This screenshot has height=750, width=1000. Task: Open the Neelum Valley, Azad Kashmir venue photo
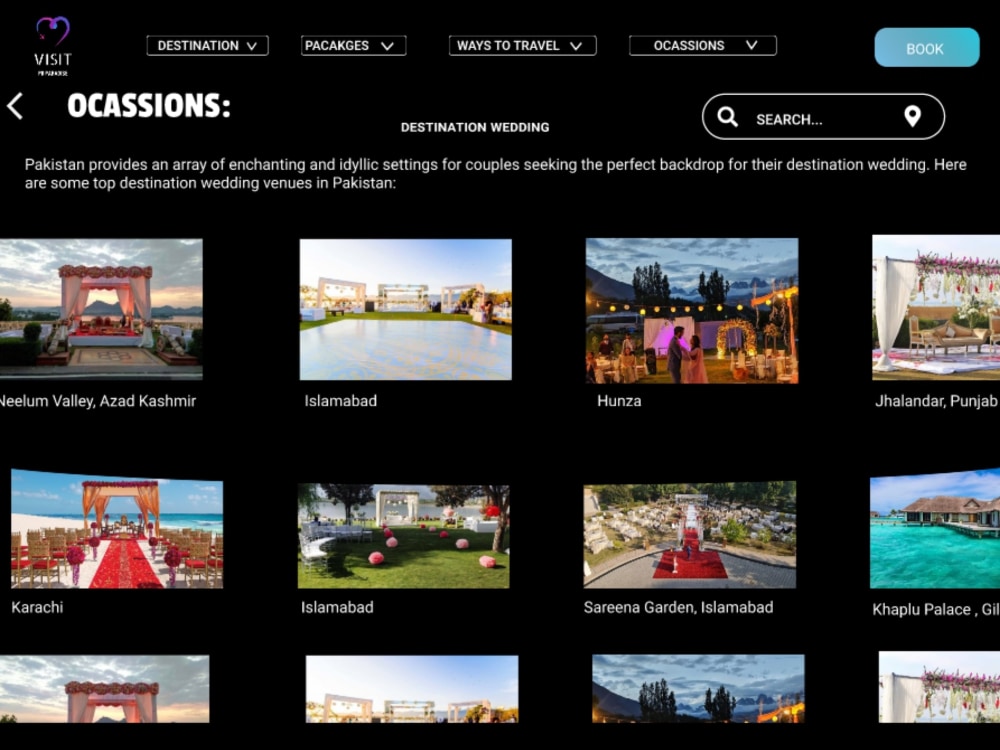pyautogui.click(x=101, y=309)
